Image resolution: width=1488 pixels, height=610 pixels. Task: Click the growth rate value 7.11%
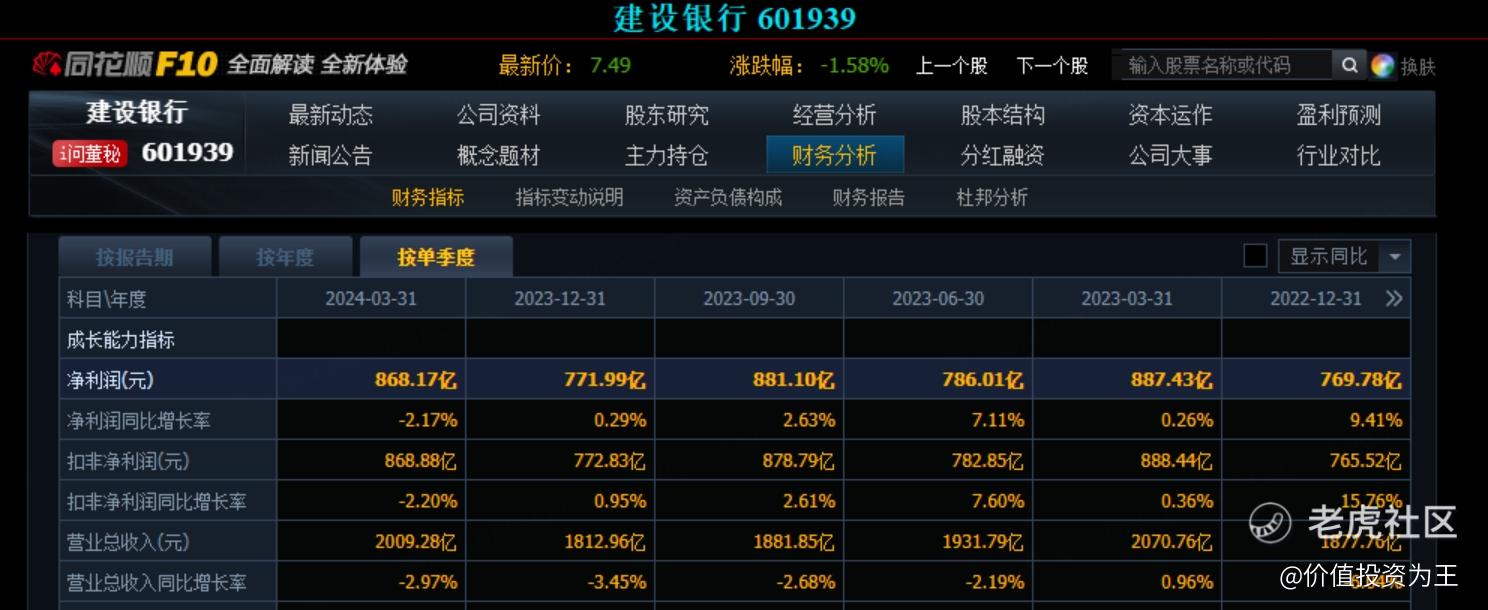(998, 420)
